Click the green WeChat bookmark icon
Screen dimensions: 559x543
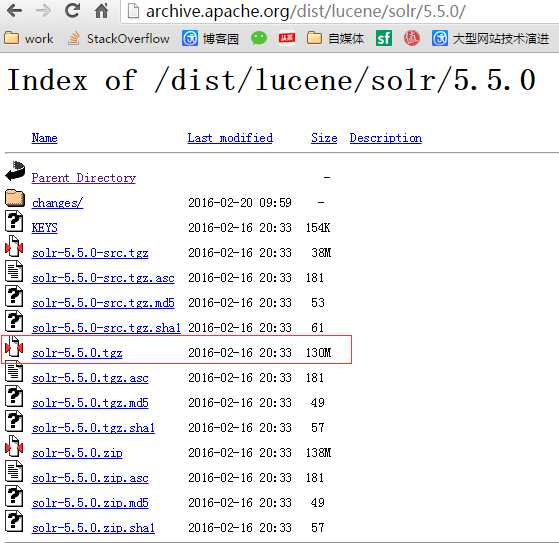pos(259,38)
